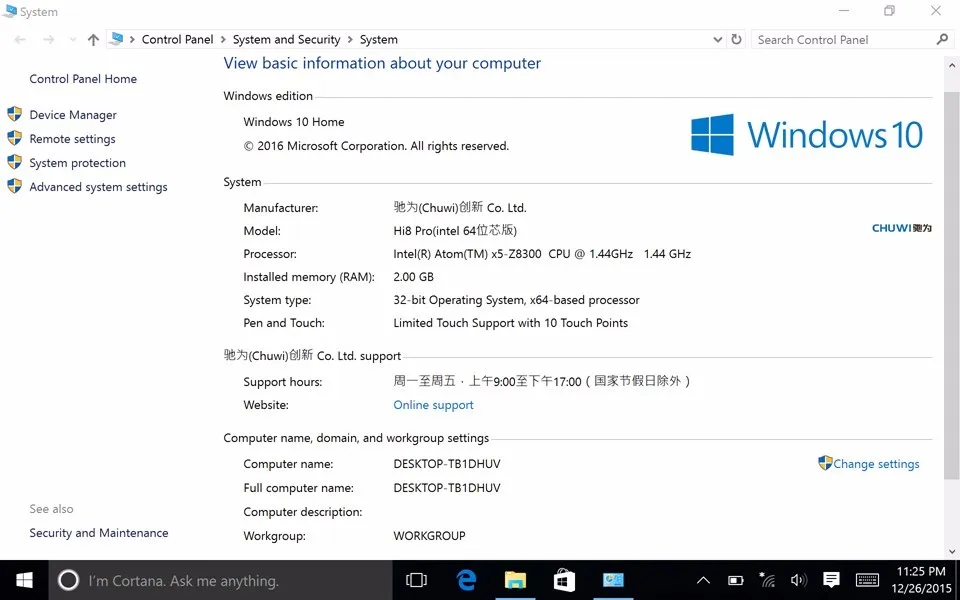This screenshot has height=600, width=960.
Task: Click the shield icon next to Change settings
Action: (825, 463)
